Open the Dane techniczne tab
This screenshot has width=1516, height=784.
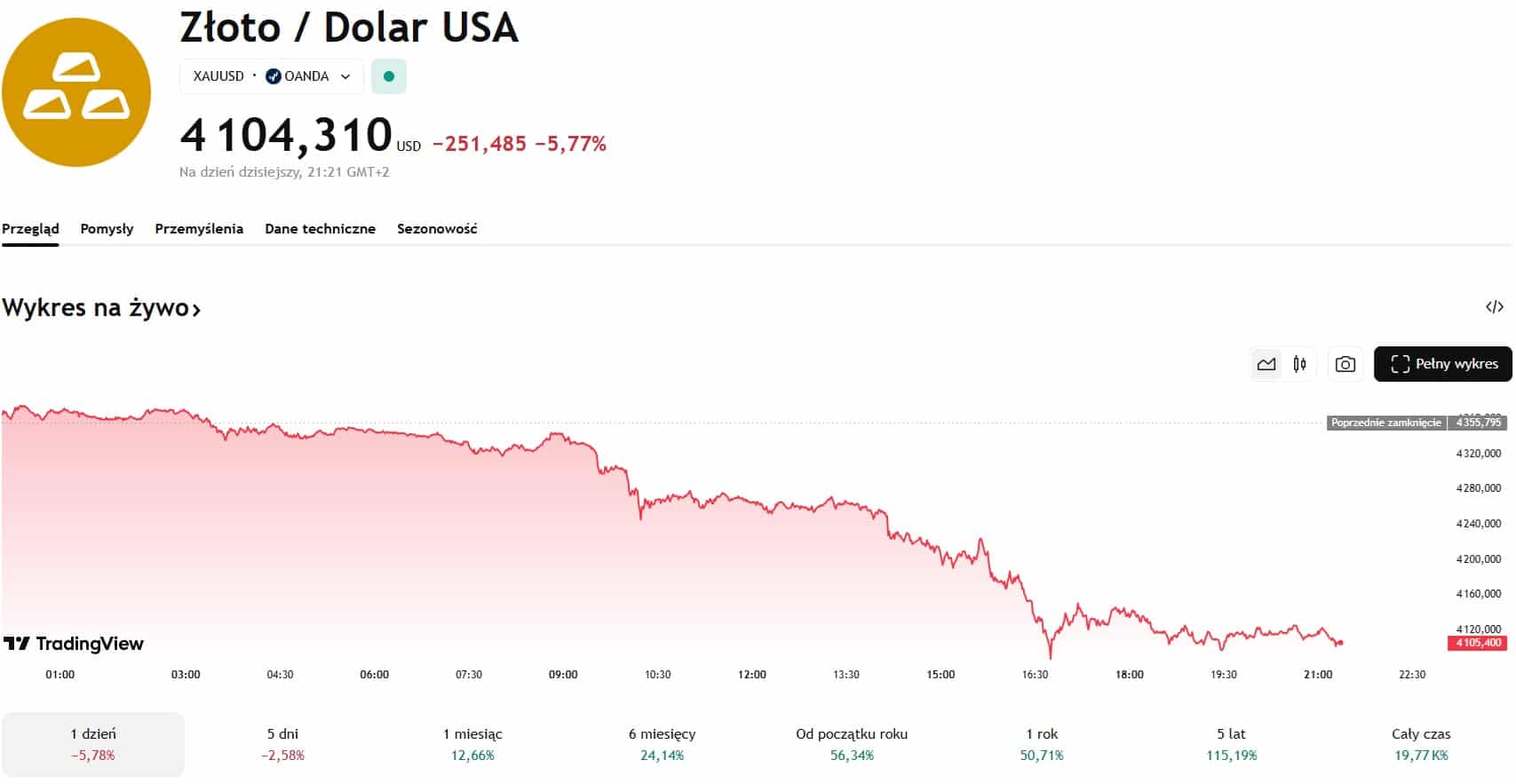pos(320,229)
